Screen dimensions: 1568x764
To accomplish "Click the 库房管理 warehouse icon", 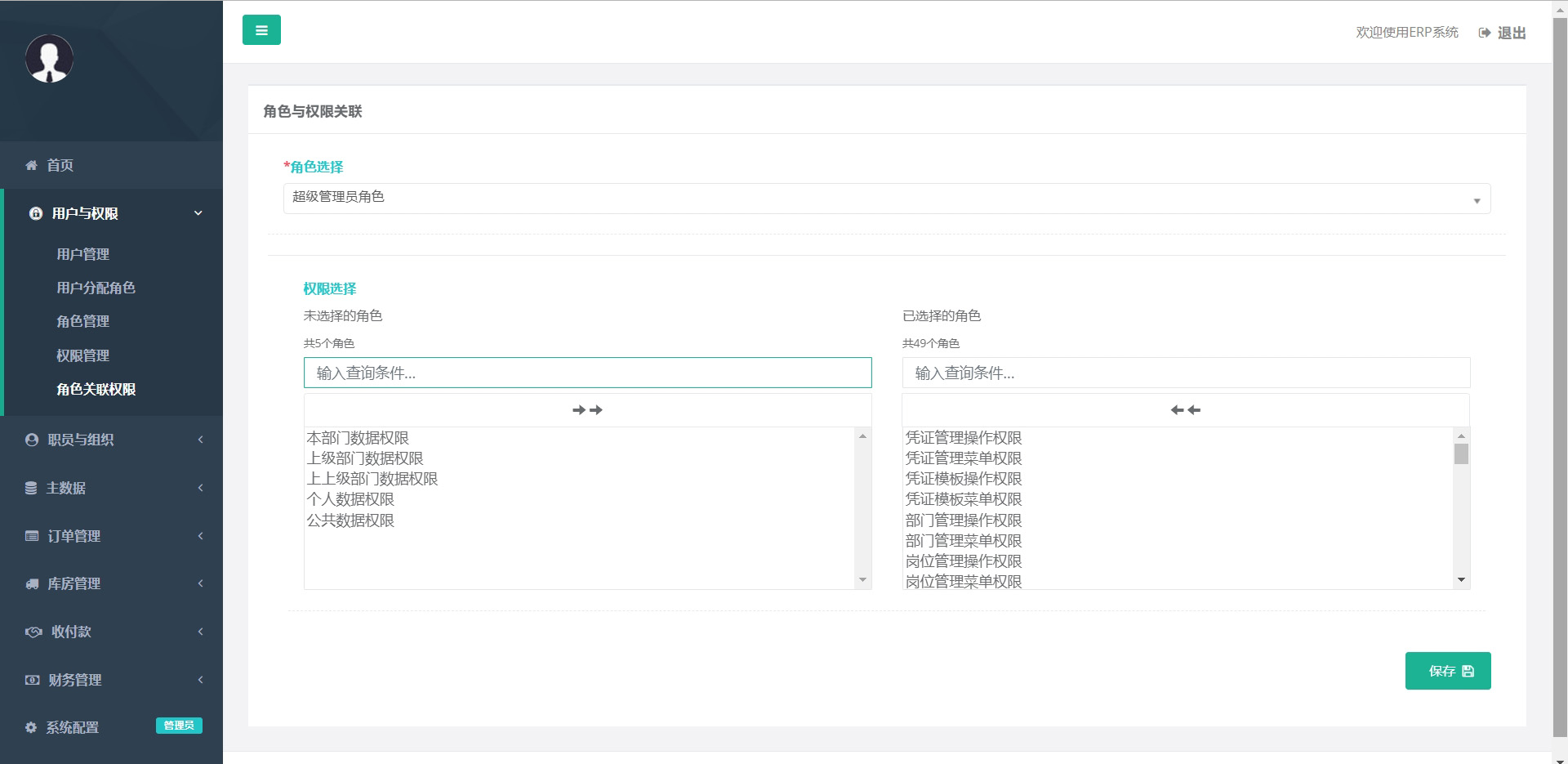I will pos(31,583).
